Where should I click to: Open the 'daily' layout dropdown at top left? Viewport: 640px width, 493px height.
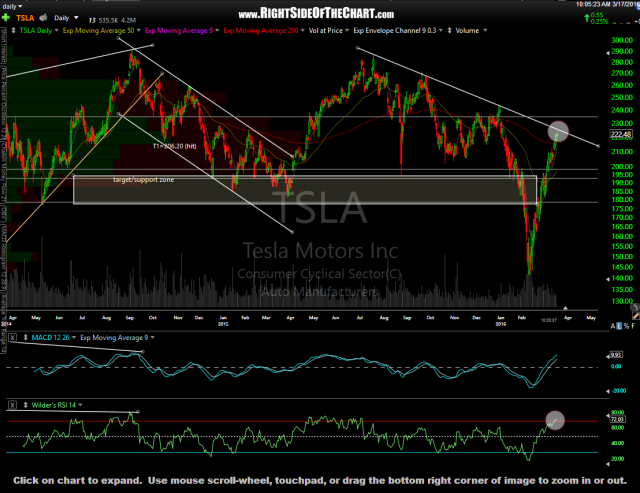click(12, 6)
